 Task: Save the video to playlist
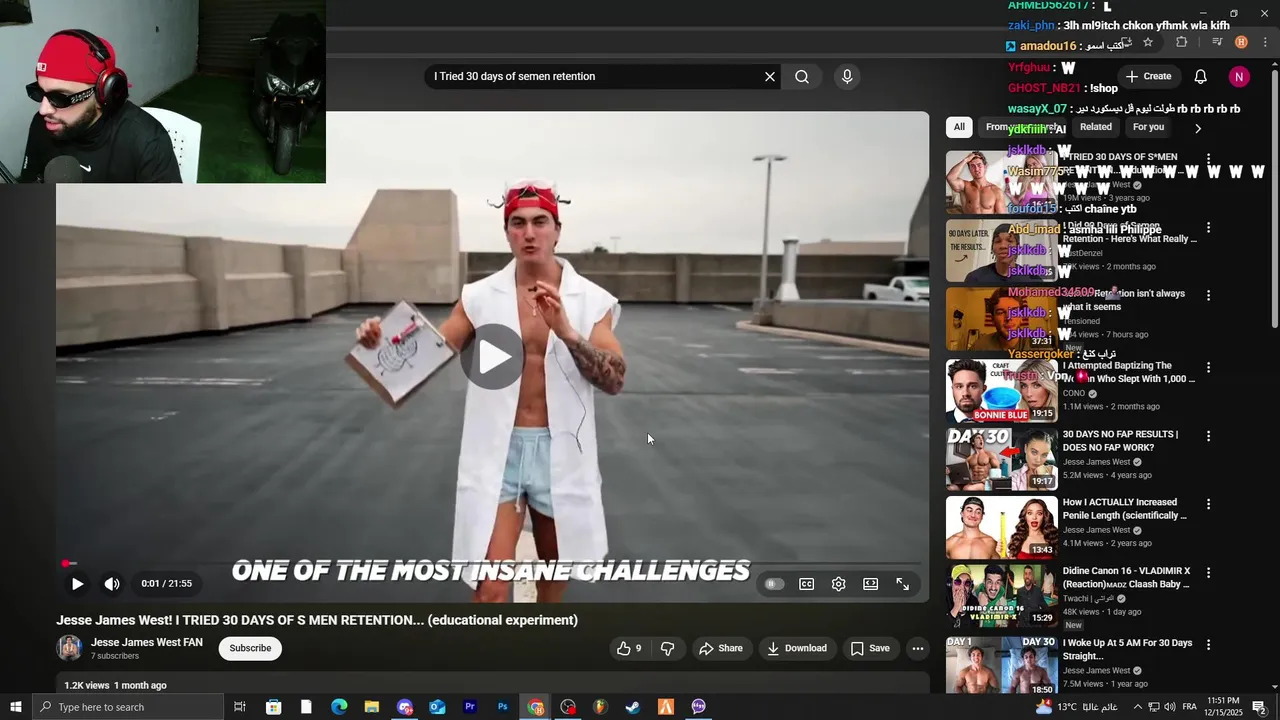click(870, 649)
